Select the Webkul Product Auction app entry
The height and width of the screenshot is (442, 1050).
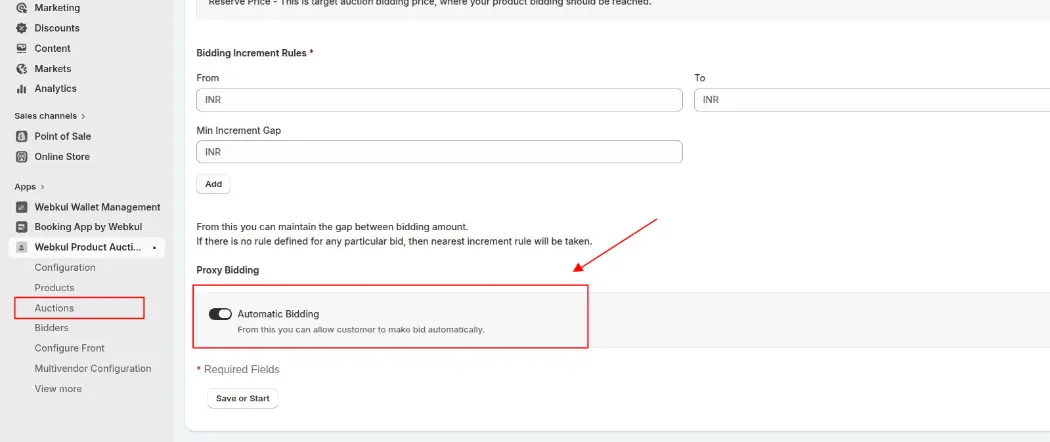(86, 247)
